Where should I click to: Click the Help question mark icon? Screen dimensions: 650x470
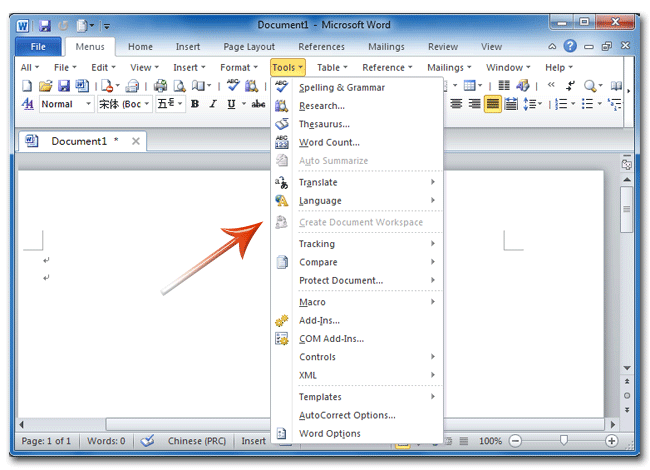(x=570, y=46)
